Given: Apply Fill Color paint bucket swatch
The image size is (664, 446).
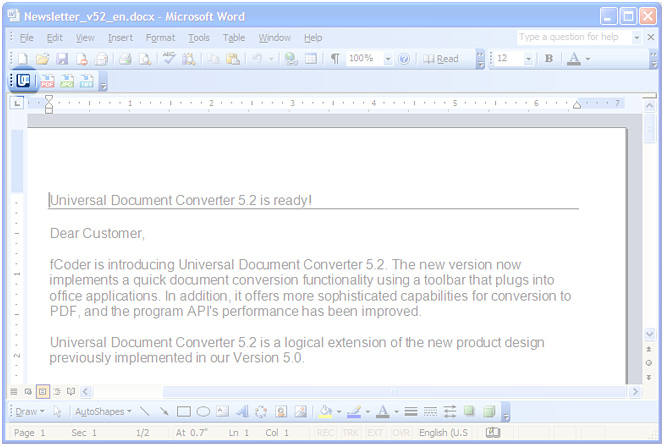Looking at the screenshot, I should point(325,412).
